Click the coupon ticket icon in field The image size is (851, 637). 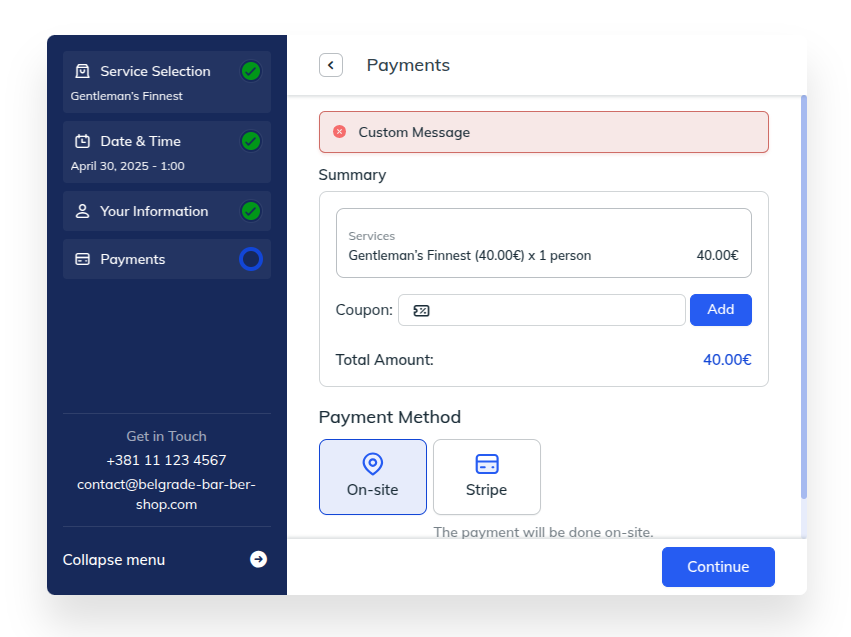point(421,310)
